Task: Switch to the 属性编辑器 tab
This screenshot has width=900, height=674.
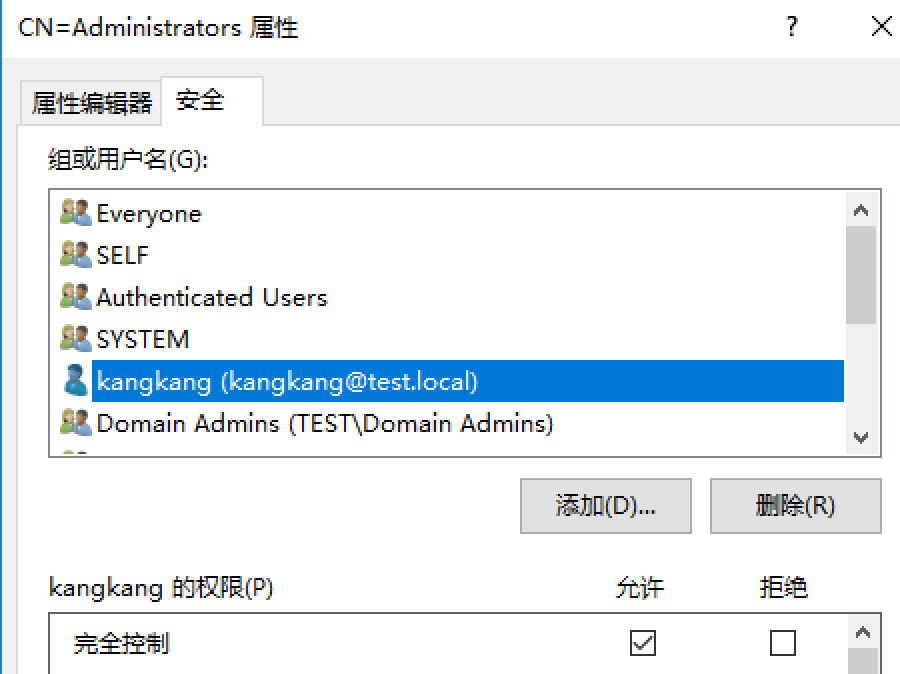Action: (x=91, y=102)
